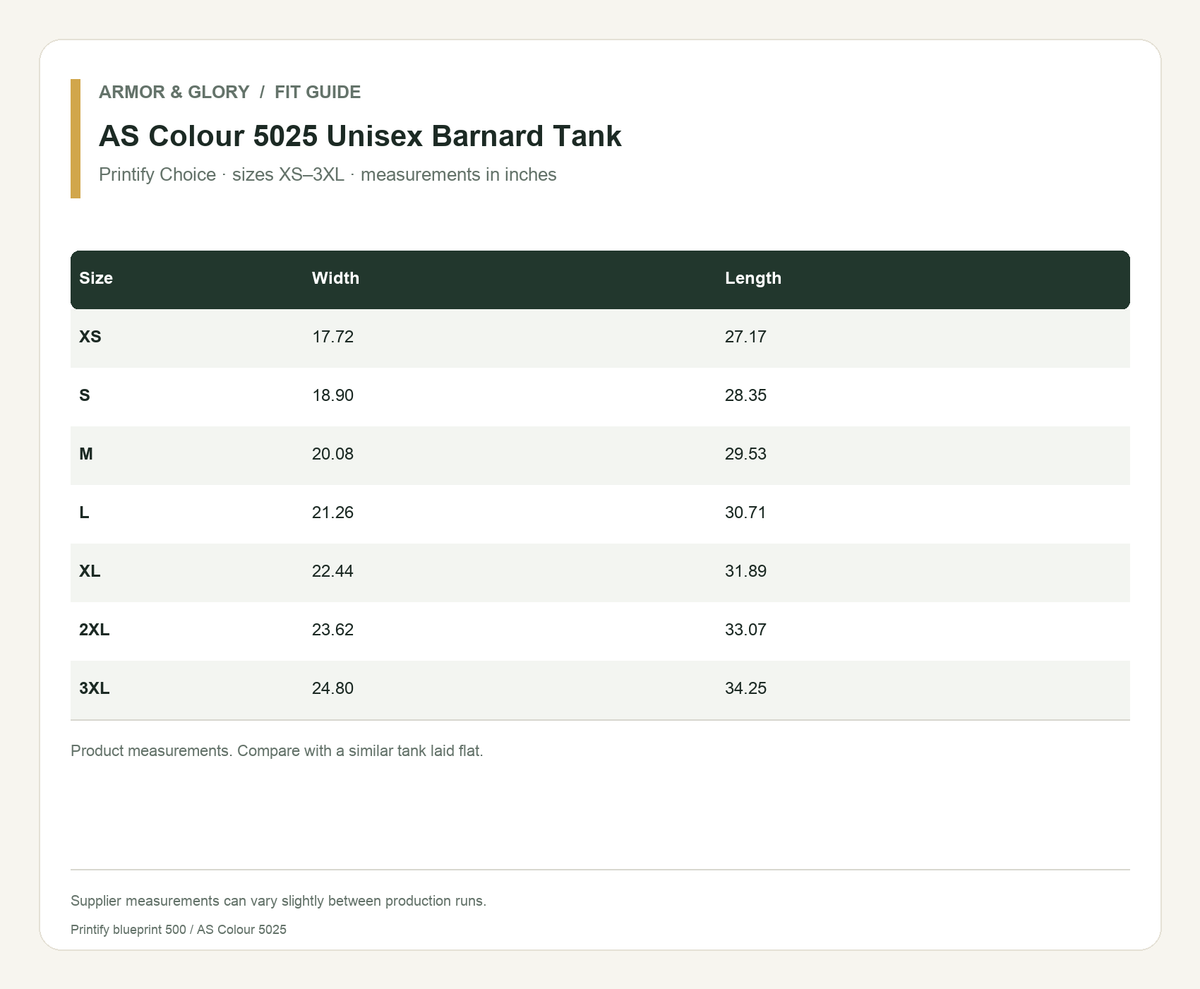Click the width value 20.08
This screenshot has height=989, width=1200.
point(333,454)
